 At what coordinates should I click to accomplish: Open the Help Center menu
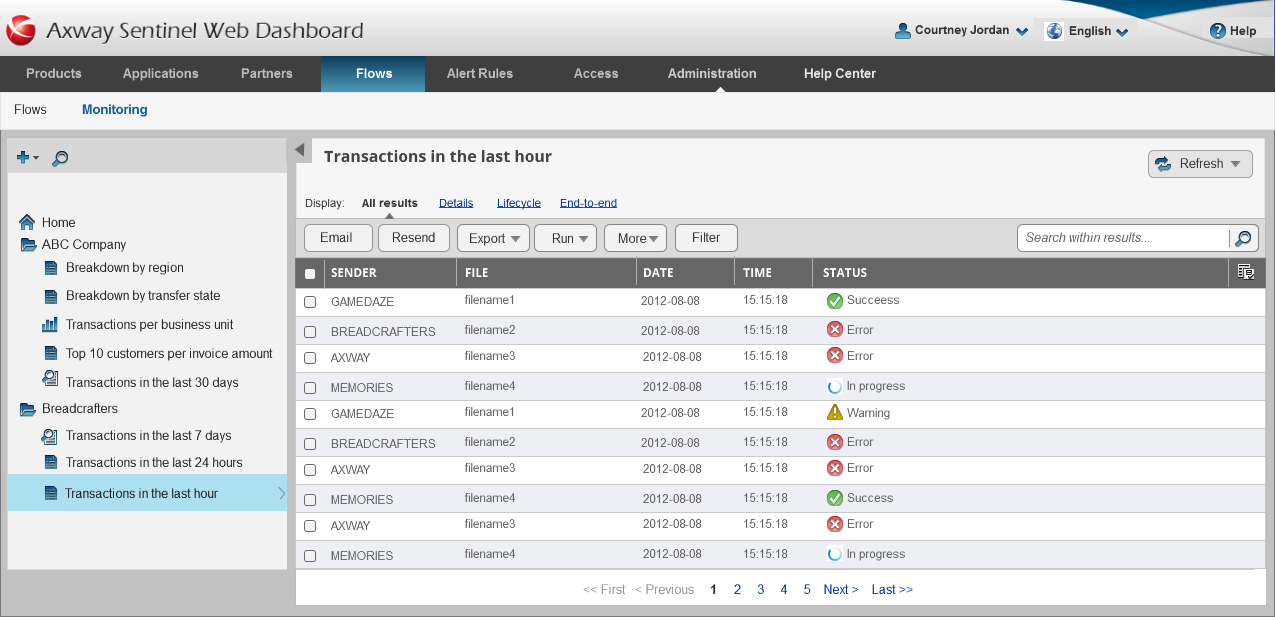840,74
